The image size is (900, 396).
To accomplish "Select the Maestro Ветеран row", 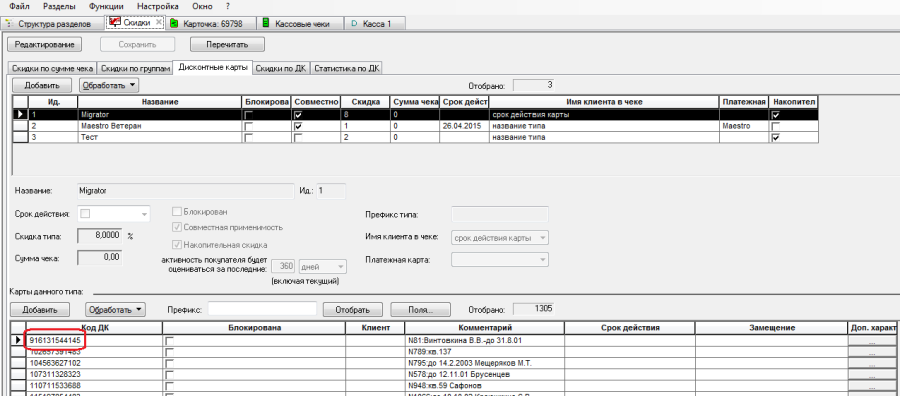I will (x=415, y=126).
